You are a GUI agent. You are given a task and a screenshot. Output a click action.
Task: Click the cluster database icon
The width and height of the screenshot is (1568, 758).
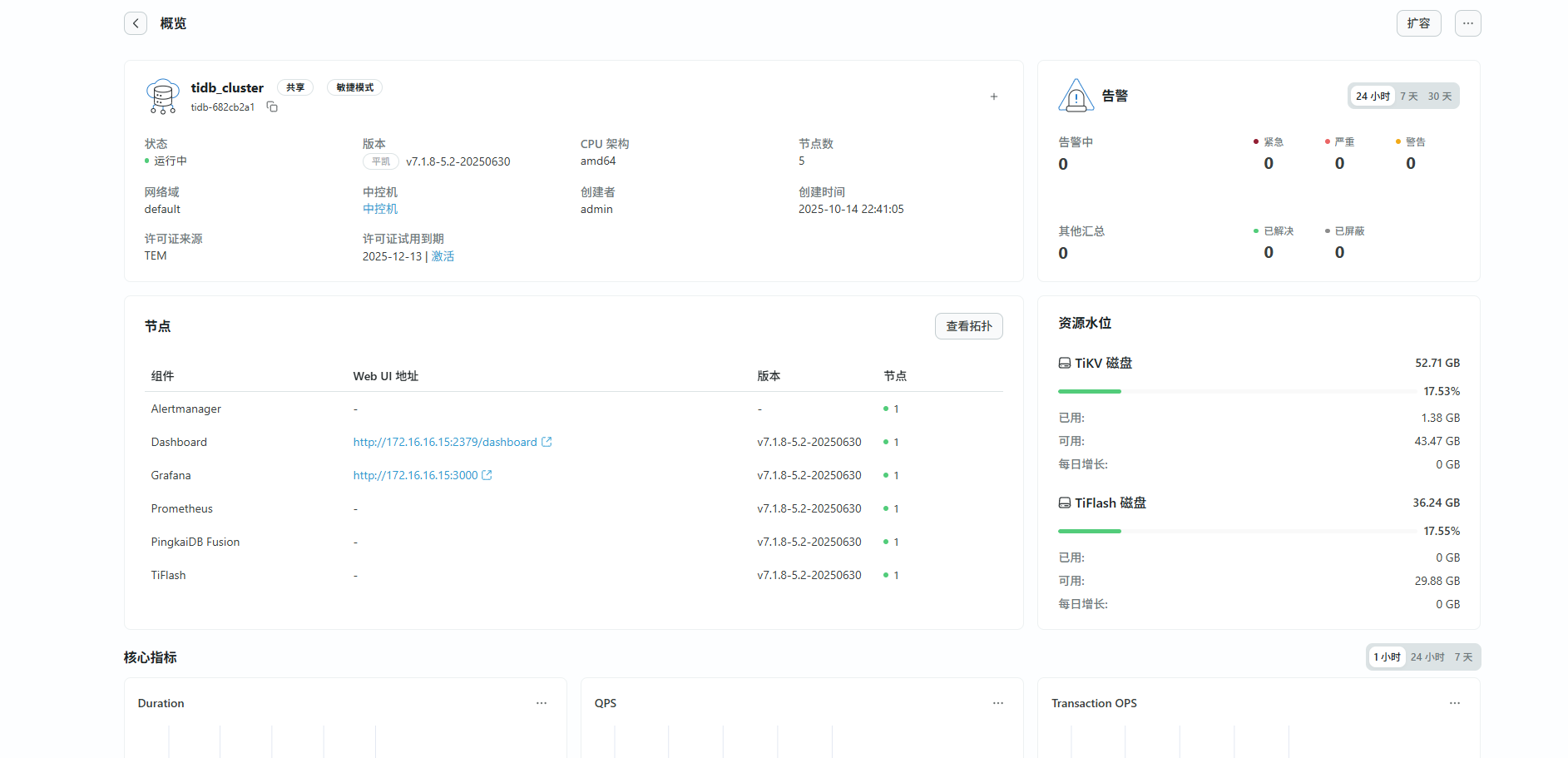point(162,97)
